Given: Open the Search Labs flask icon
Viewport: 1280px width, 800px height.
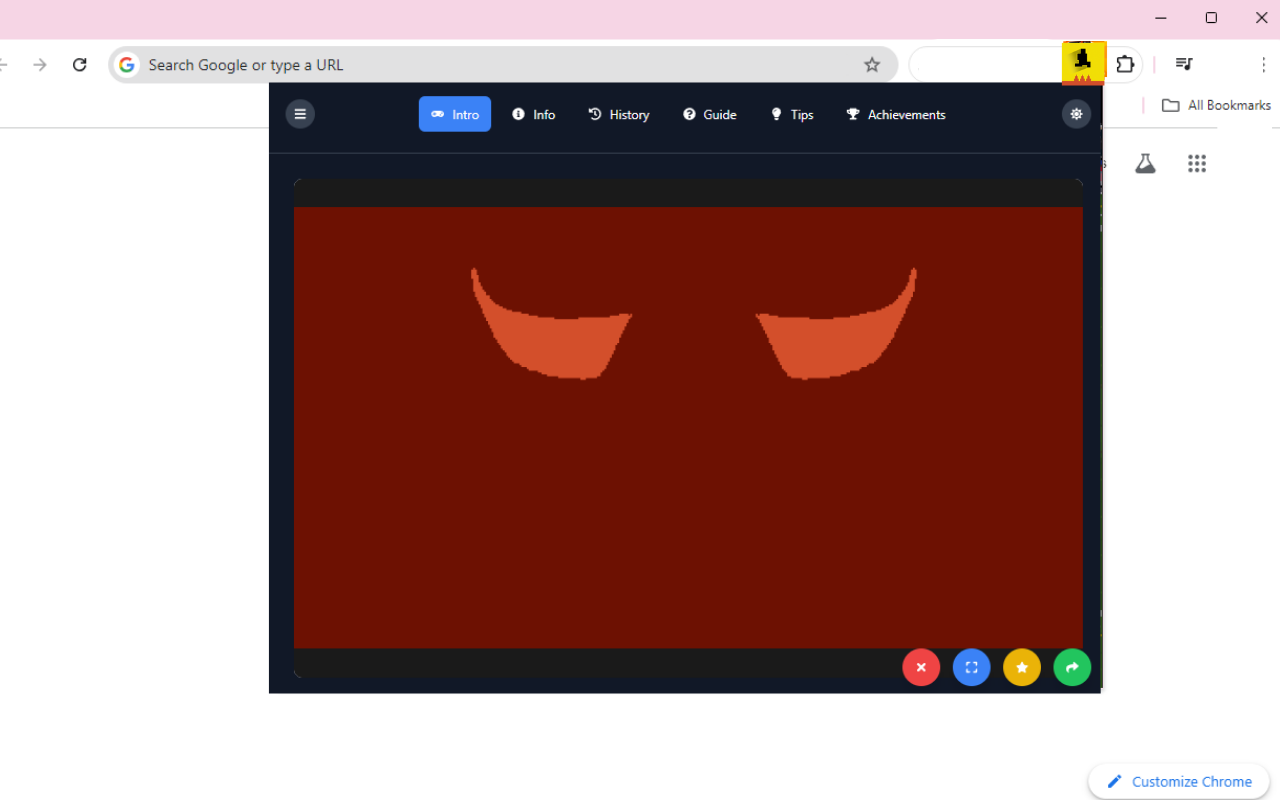Looking at the screenshot, I should click(x=1145, y=164).
